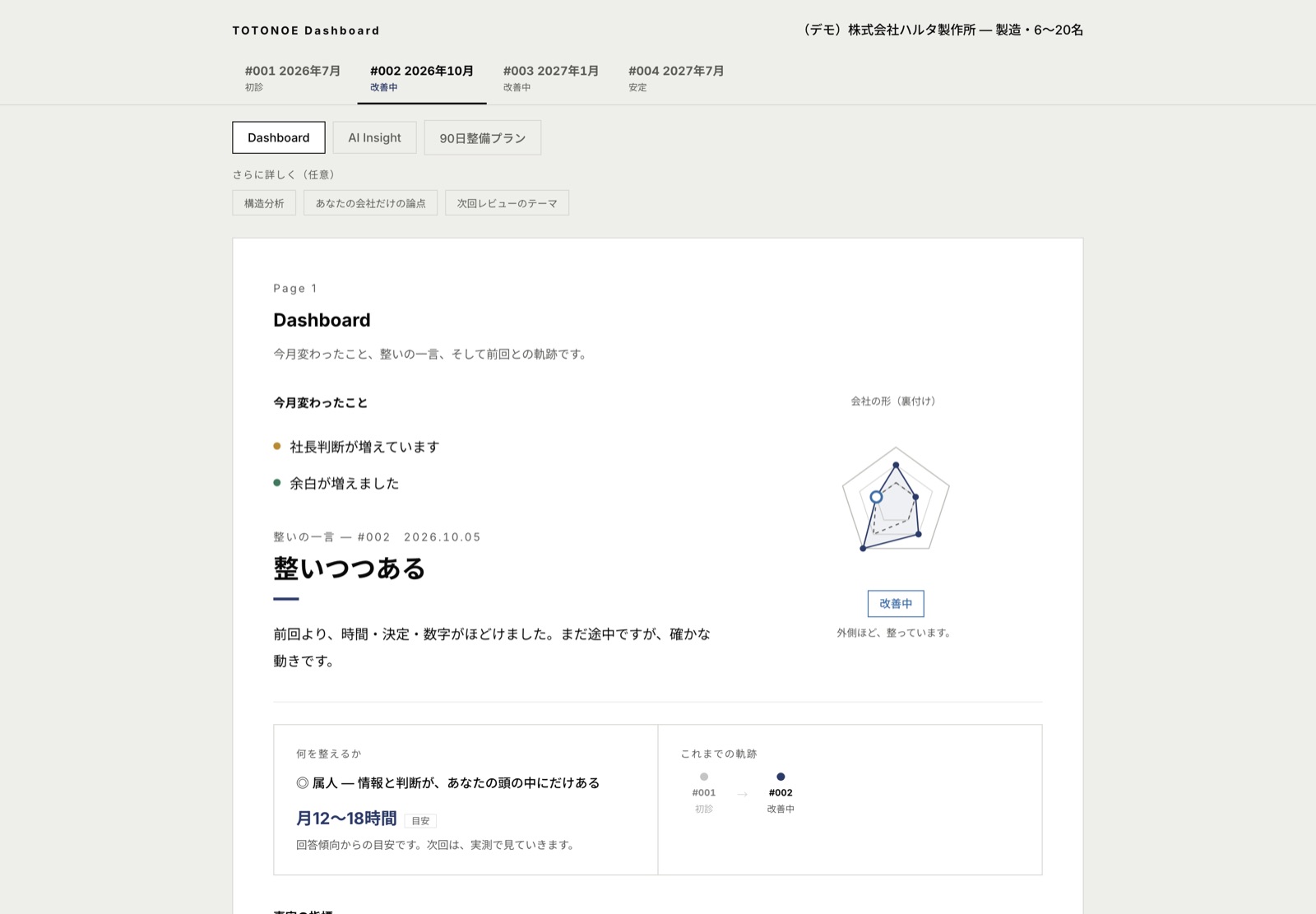Click the 外側ほど、整っています caption
1316x914 pixels.
(896, 633)
